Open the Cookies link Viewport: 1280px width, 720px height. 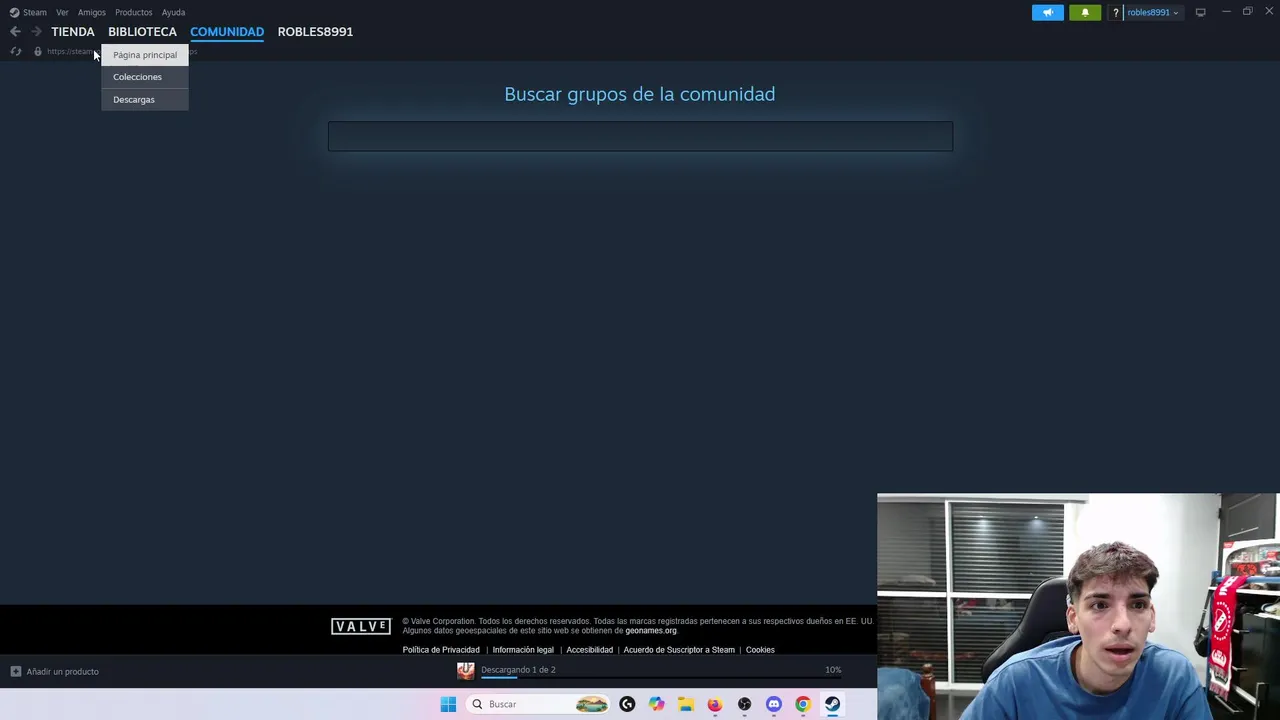click(760, 650)
